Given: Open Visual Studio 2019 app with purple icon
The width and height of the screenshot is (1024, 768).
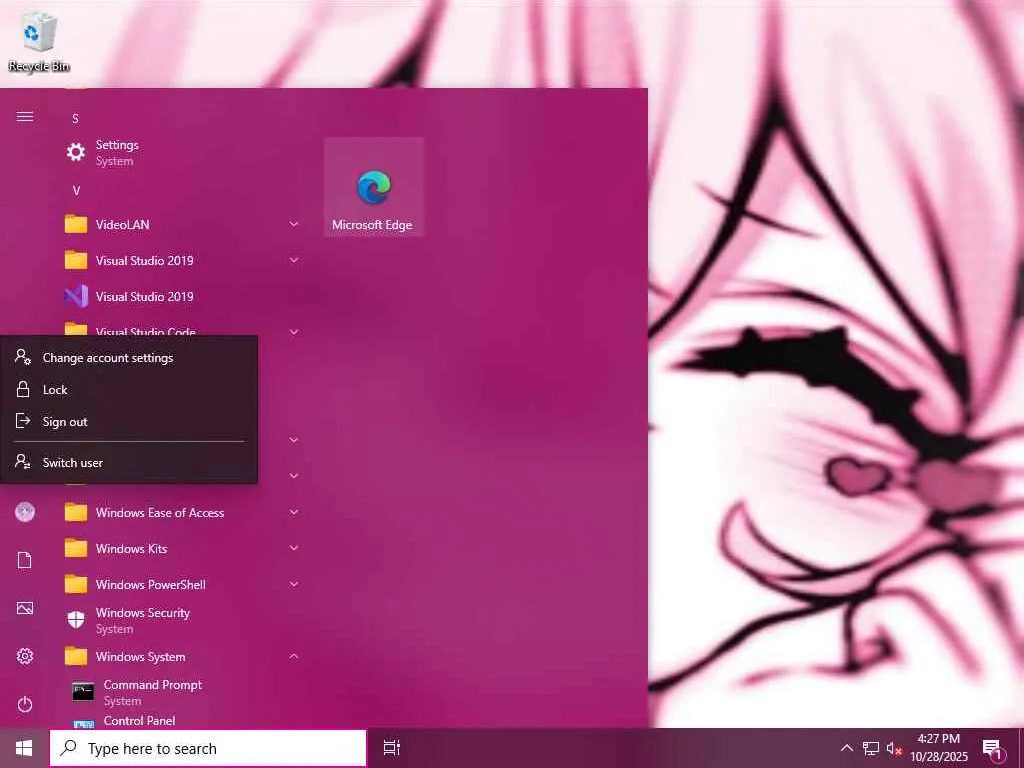Looking at the screenshot, I should coord(182,296).
